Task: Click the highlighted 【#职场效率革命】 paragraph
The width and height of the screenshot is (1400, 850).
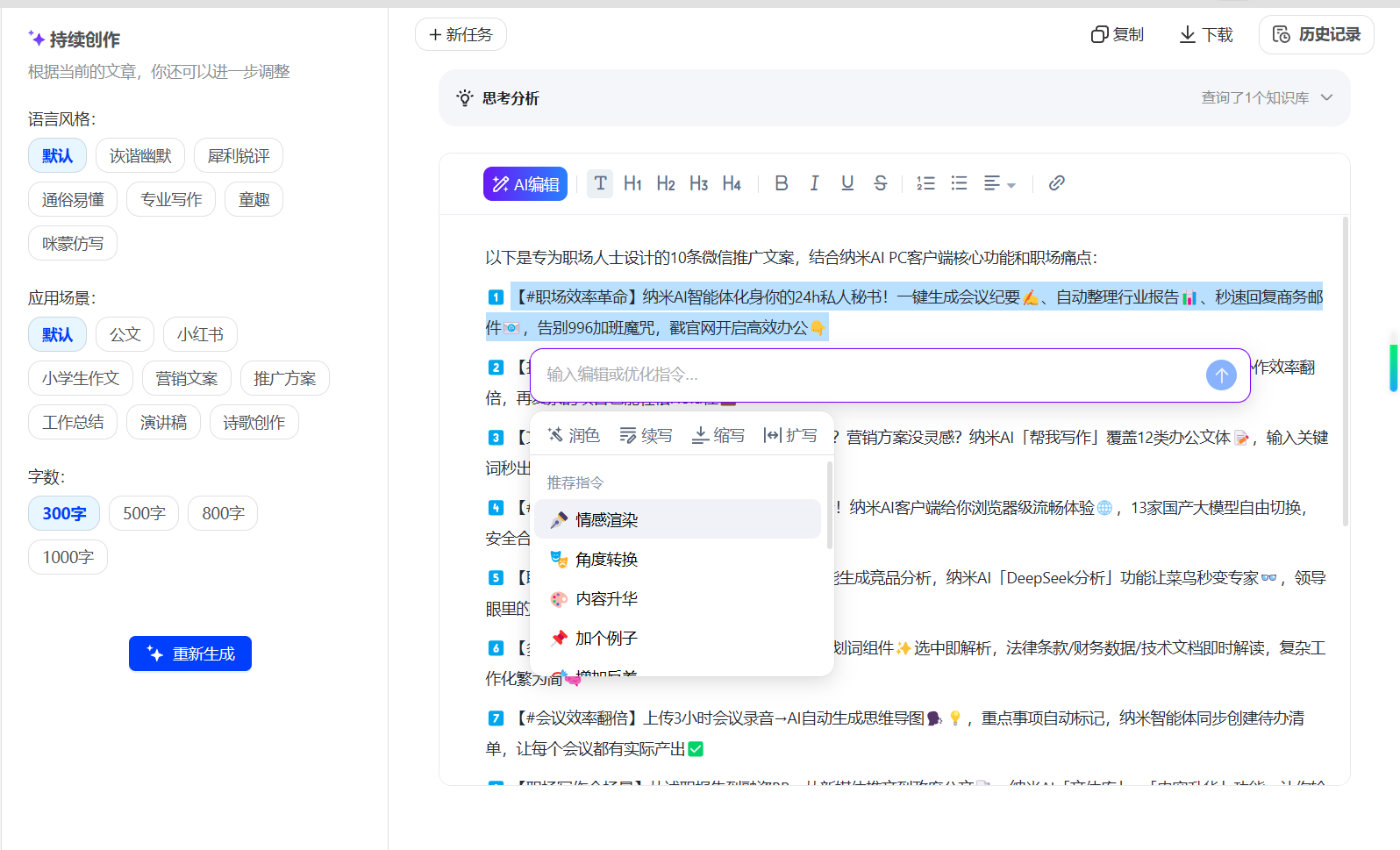Action: click(904, 312)
